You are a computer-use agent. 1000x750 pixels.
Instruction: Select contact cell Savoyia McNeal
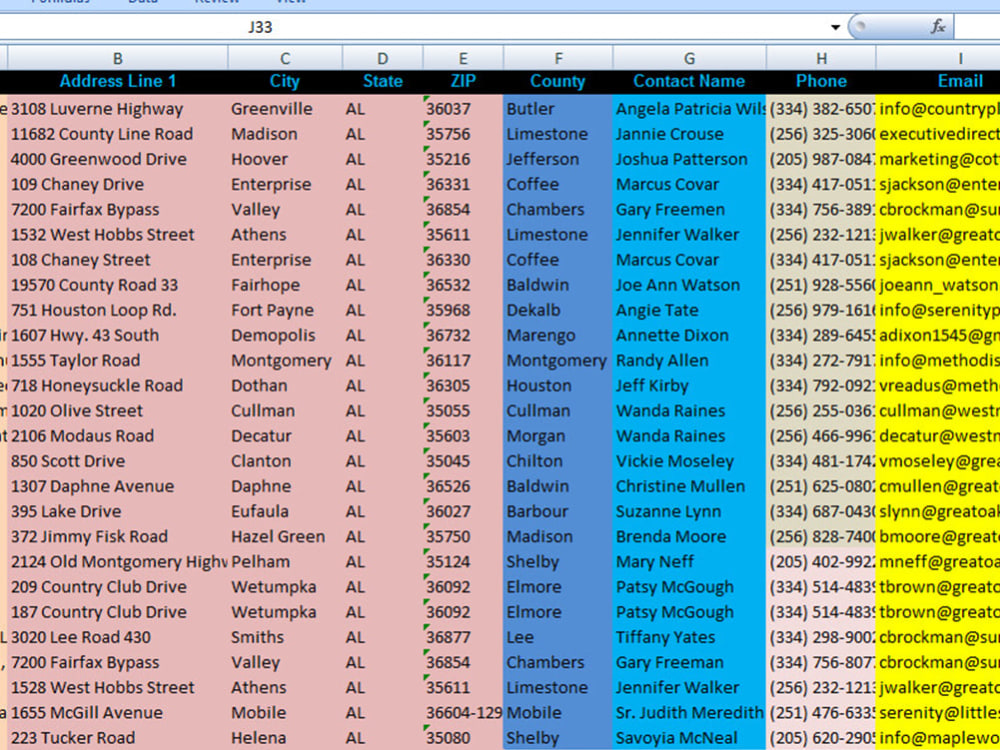689,738
